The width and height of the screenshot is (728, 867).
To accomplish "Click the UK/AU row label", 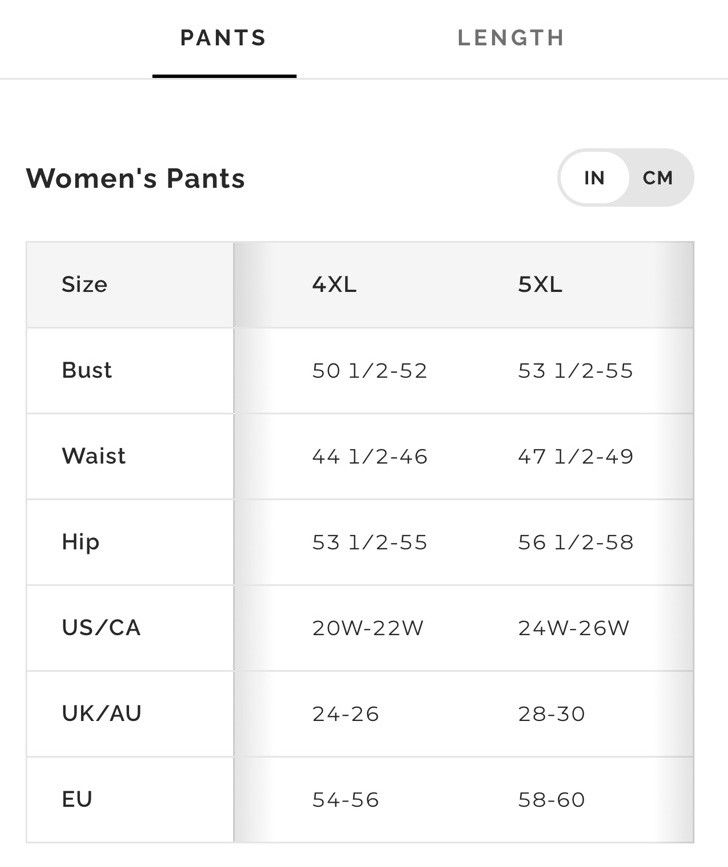I will (x=102, y=713).
